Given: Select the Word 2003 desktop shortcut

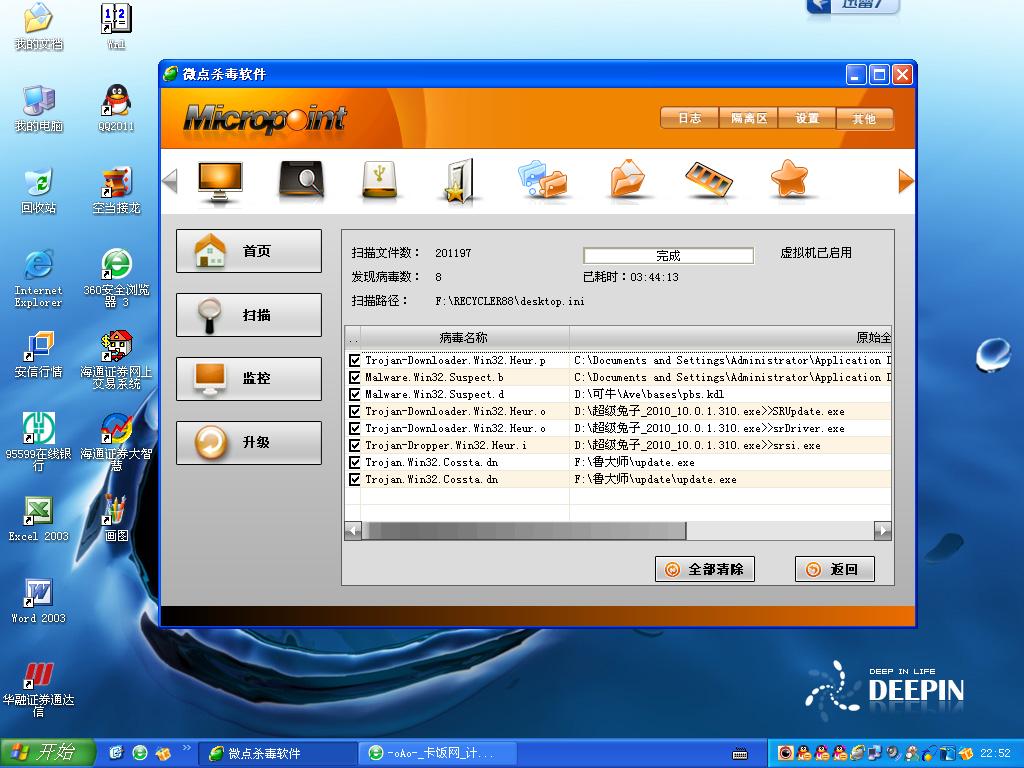Looking at the screenshot, I should [39, 601].
